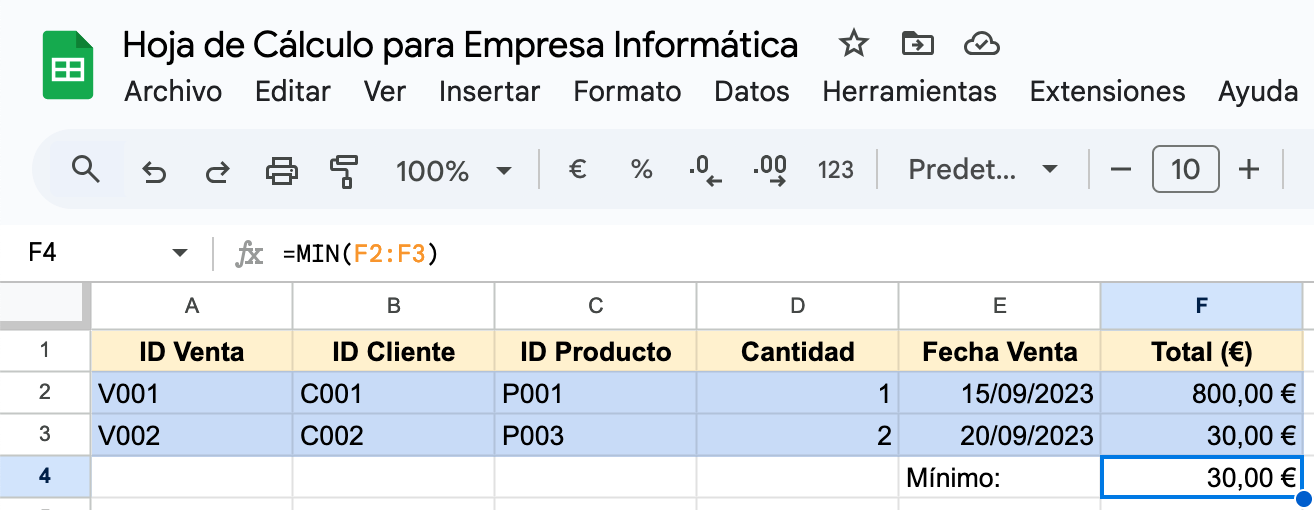This screenshot has height=510, width=1314.
Task: Apply euro currency format
Action: (x=577, y=170)
